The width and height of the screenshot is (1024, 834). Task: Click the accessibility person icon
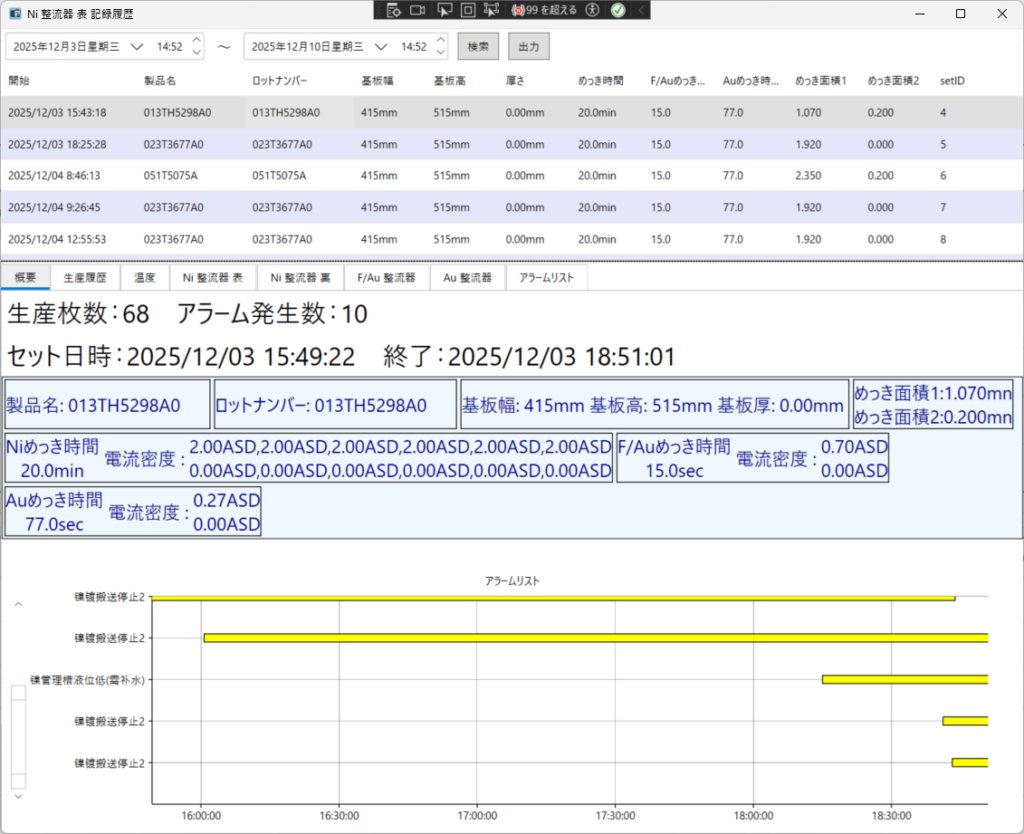pyautogui.click(x=593, y=10)
